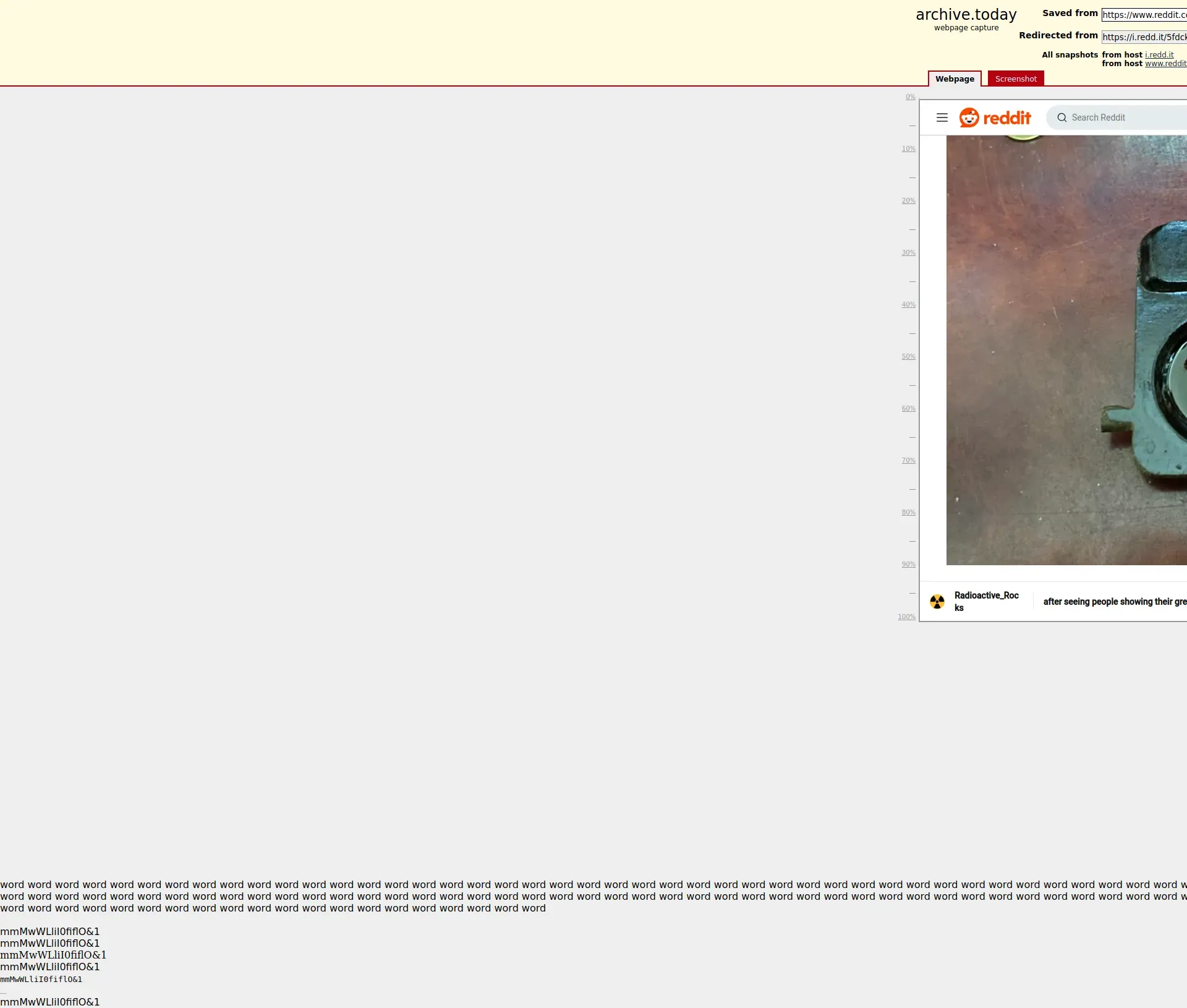Click the Saved from URL field
Screen dimensions: 1187x1008
coord(1144,15)
